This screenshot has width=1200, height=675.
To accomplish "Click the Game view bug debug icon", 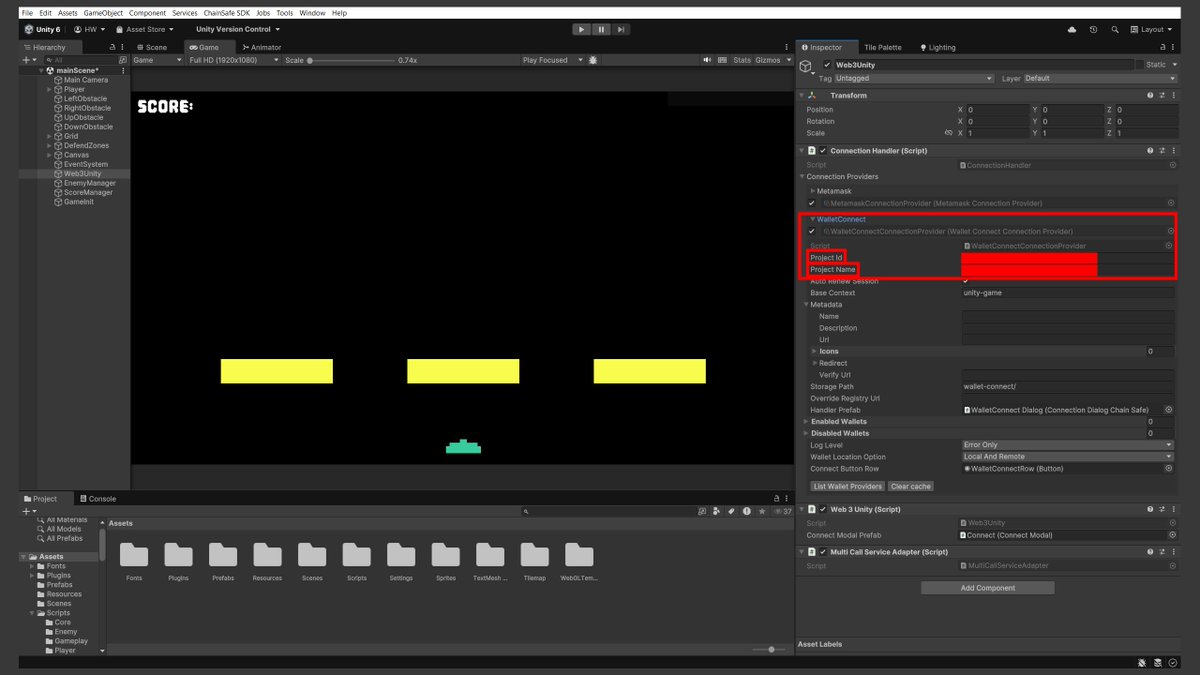I will [593, 60].
